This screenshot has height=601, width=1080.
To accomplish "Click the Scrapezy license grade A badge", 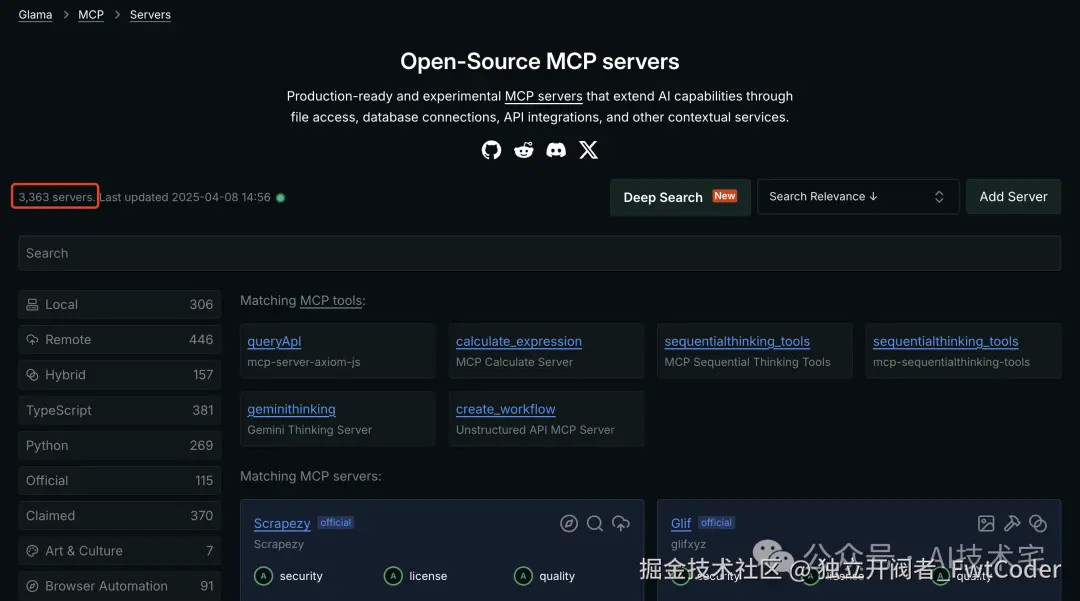I will (393, 576).
